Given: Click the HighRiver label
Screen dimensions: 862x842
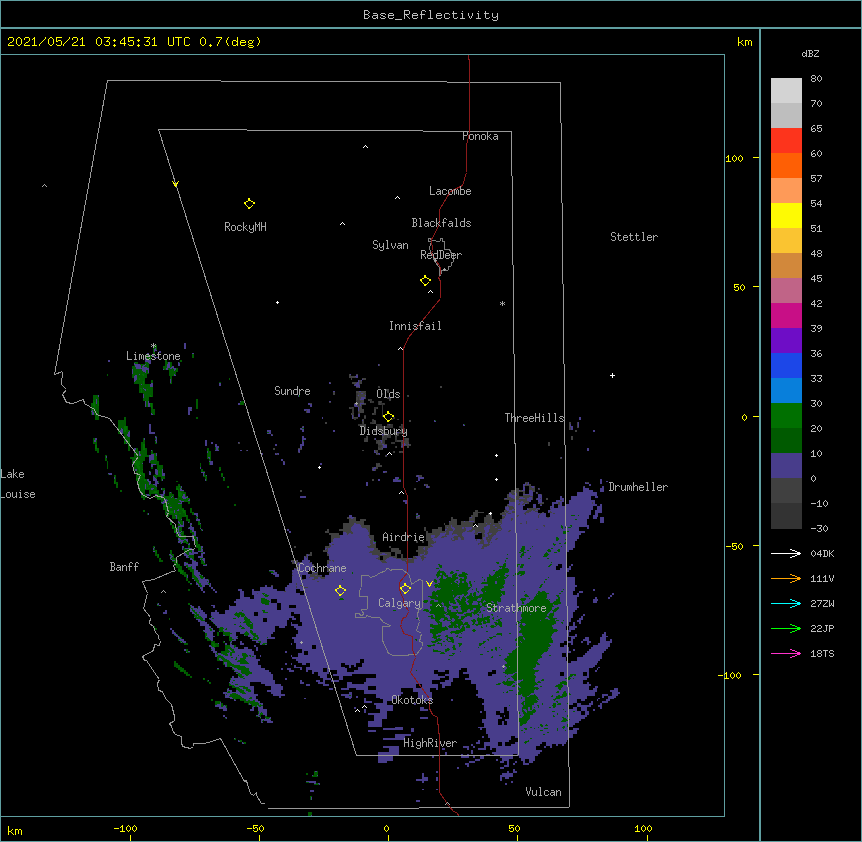Looking at the screenshot, I should 430,743.
